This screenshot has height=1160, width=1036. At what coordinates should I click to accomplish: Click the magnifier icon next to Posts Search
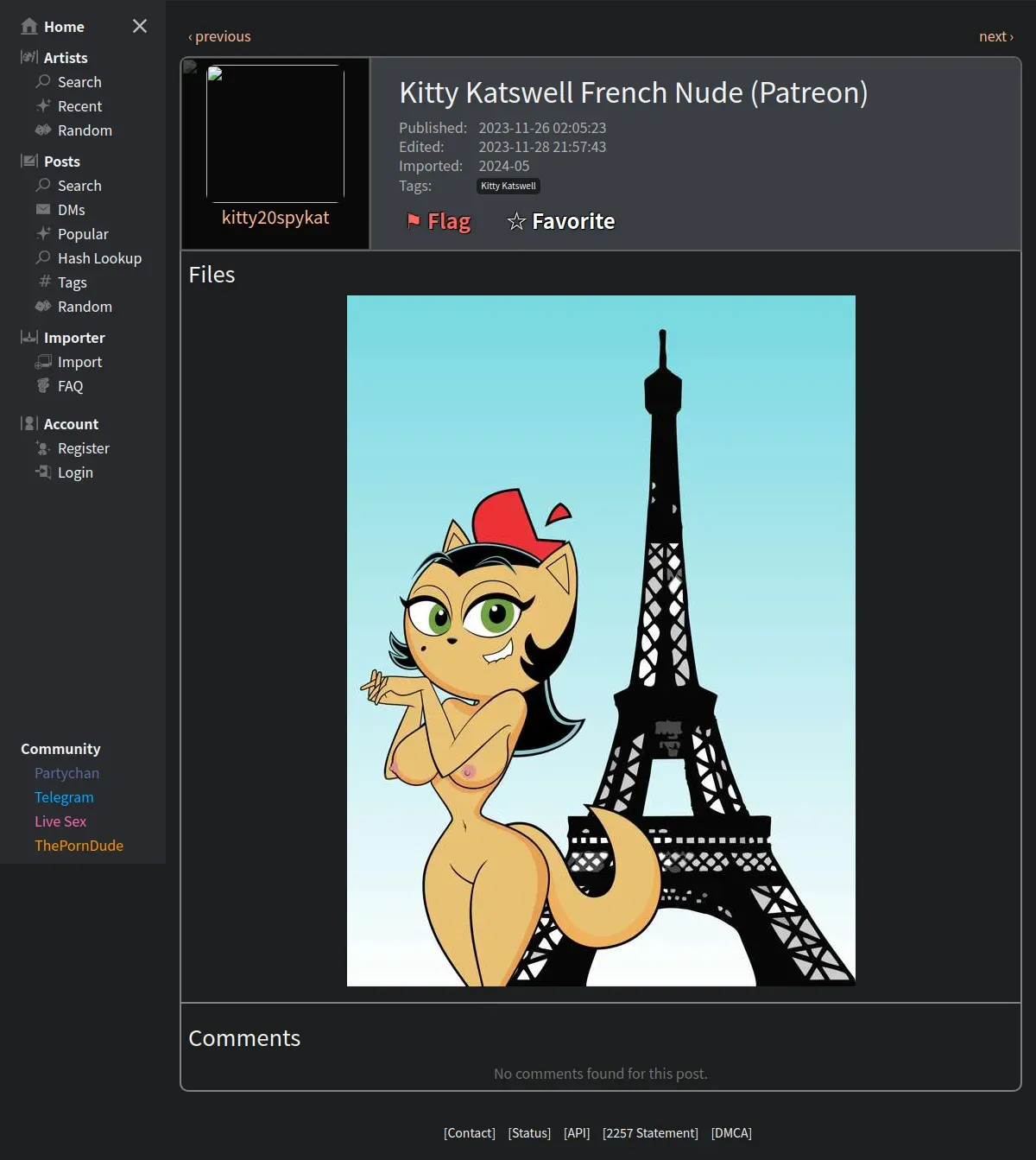pyautogui.click(x=43, y=185)
